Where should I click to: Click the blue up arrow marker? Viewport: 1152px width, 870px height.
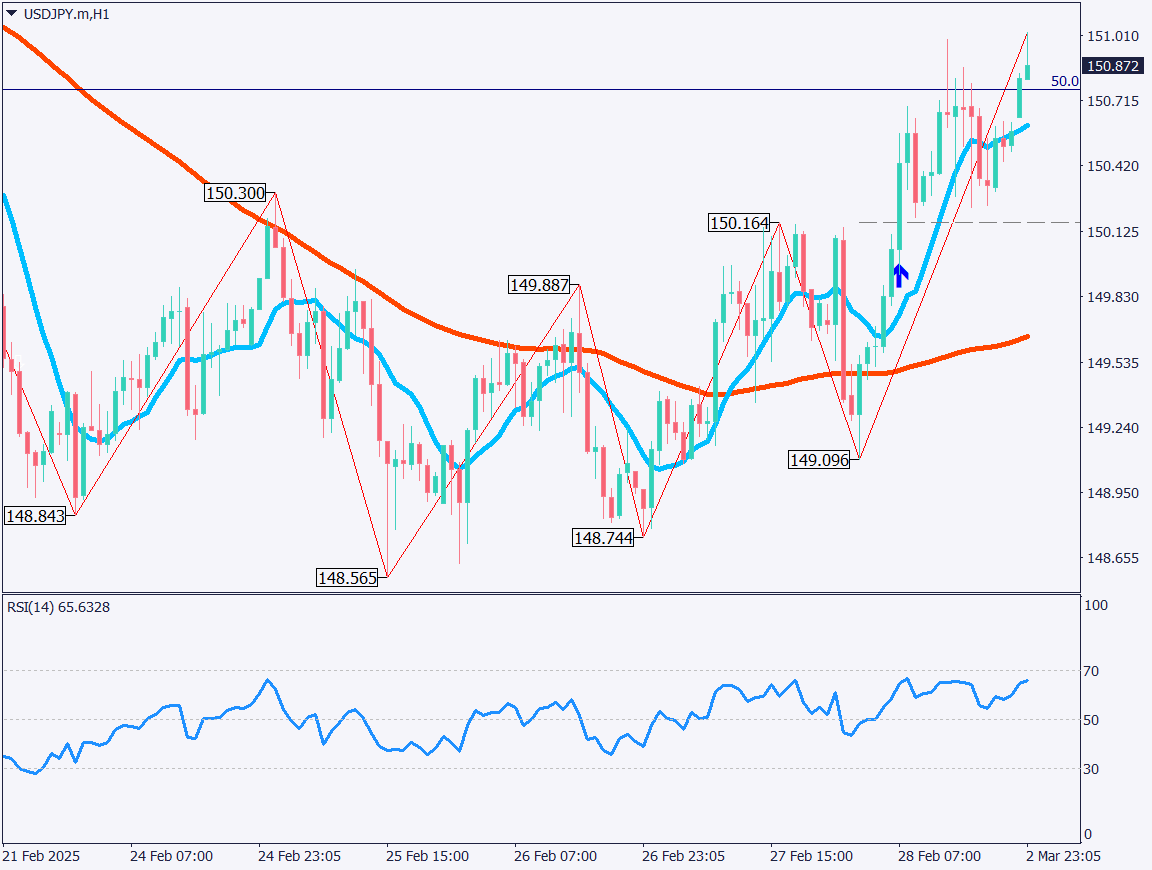899,276
